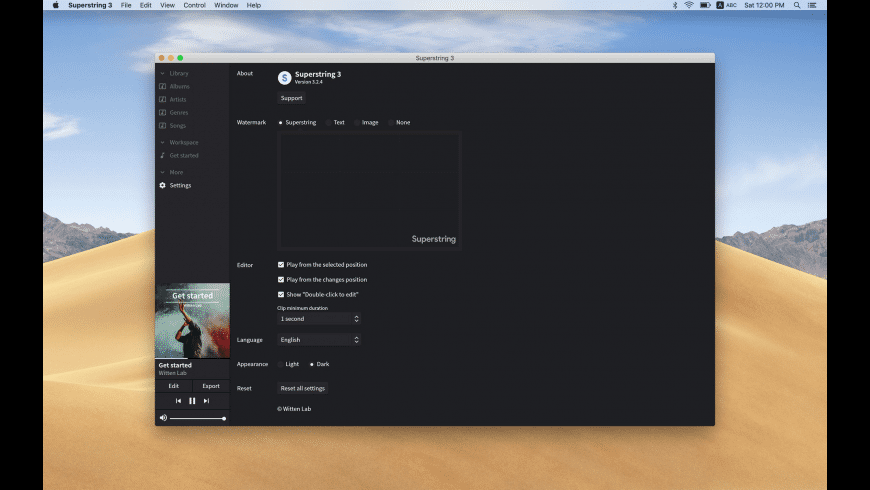Open the Language English dropdown
The image size is (870, 490).
[319, 340]
